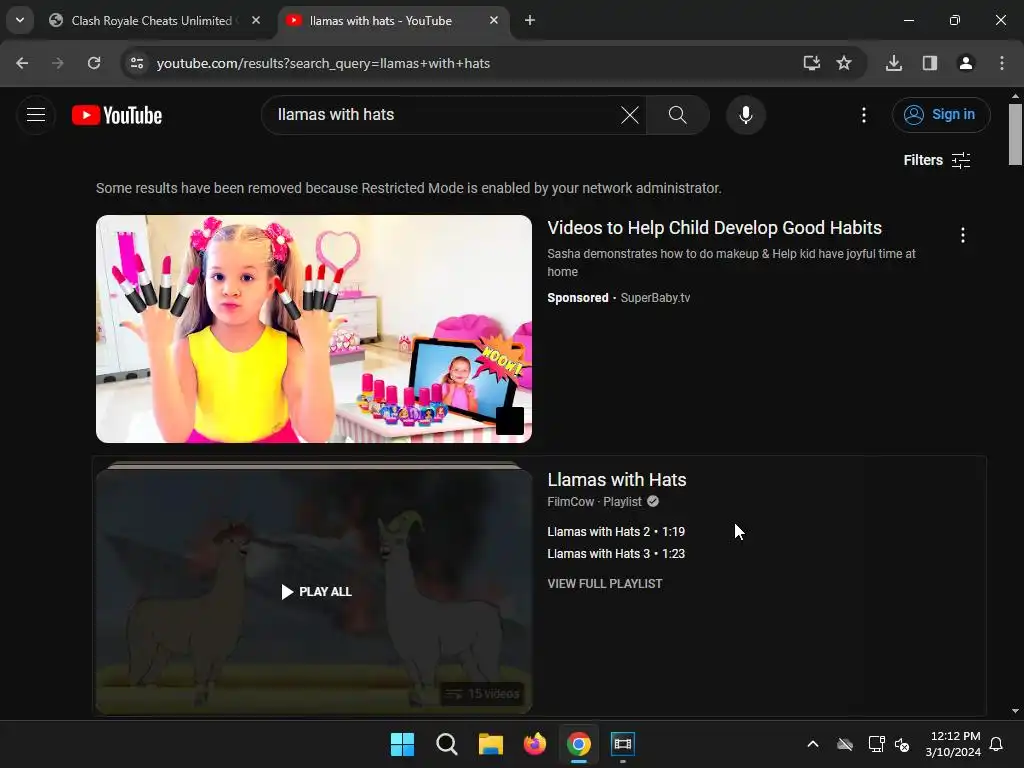Focus the Chrome address bar URL

(x=323, y=63)
